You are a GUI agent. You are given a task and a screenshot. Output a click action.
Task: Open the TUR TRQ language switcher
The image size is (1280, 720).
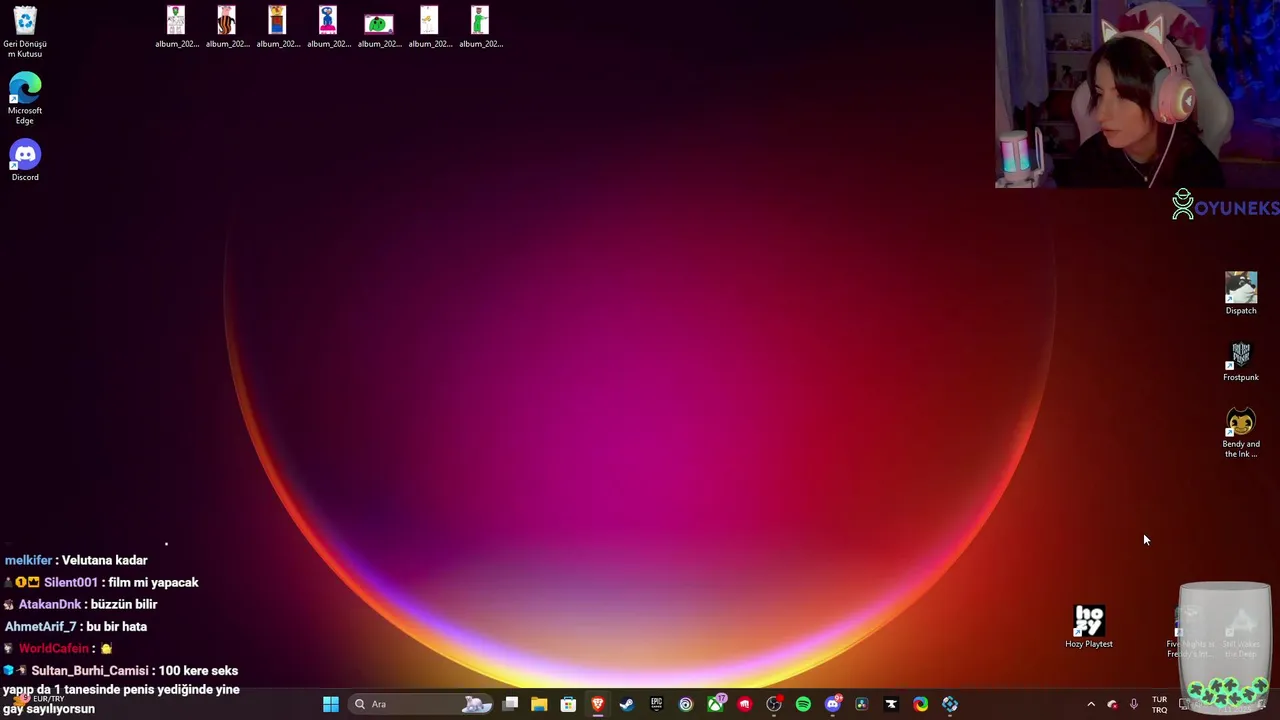click(x=1160, y=704)
